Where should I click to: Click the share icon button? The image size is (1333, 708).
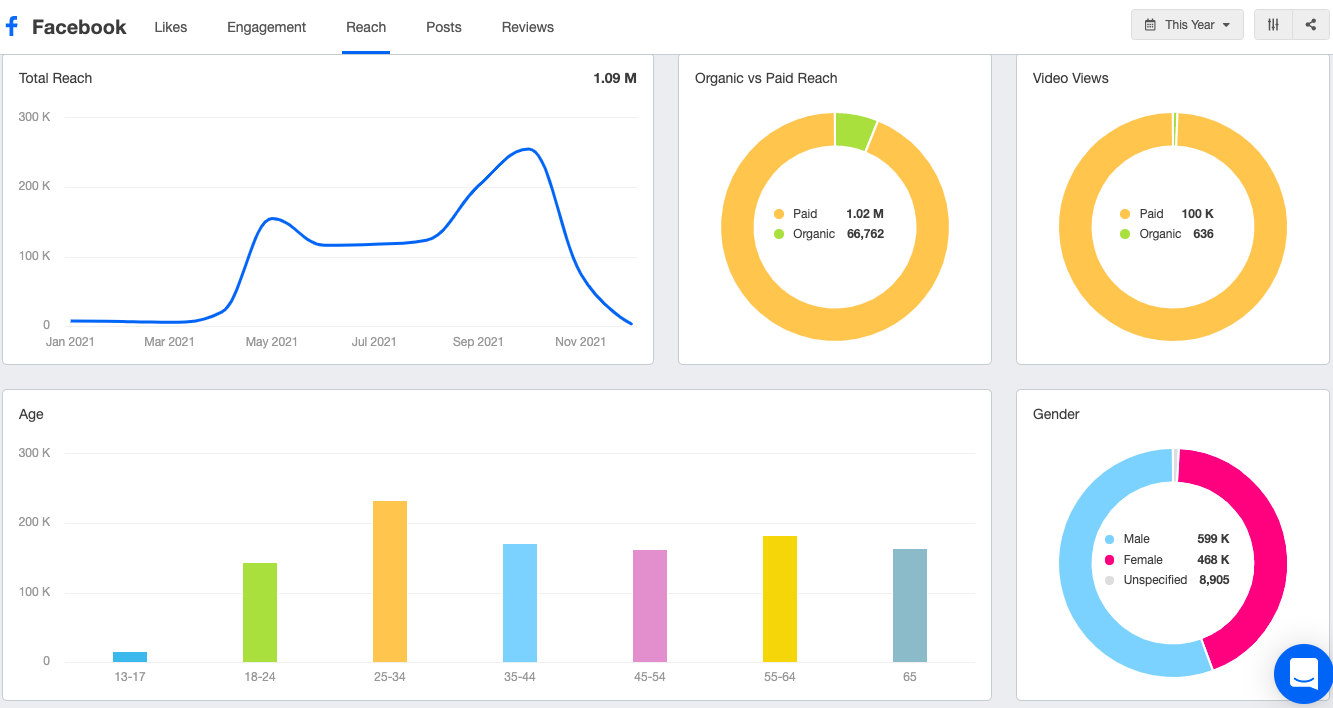[1310, 25]
